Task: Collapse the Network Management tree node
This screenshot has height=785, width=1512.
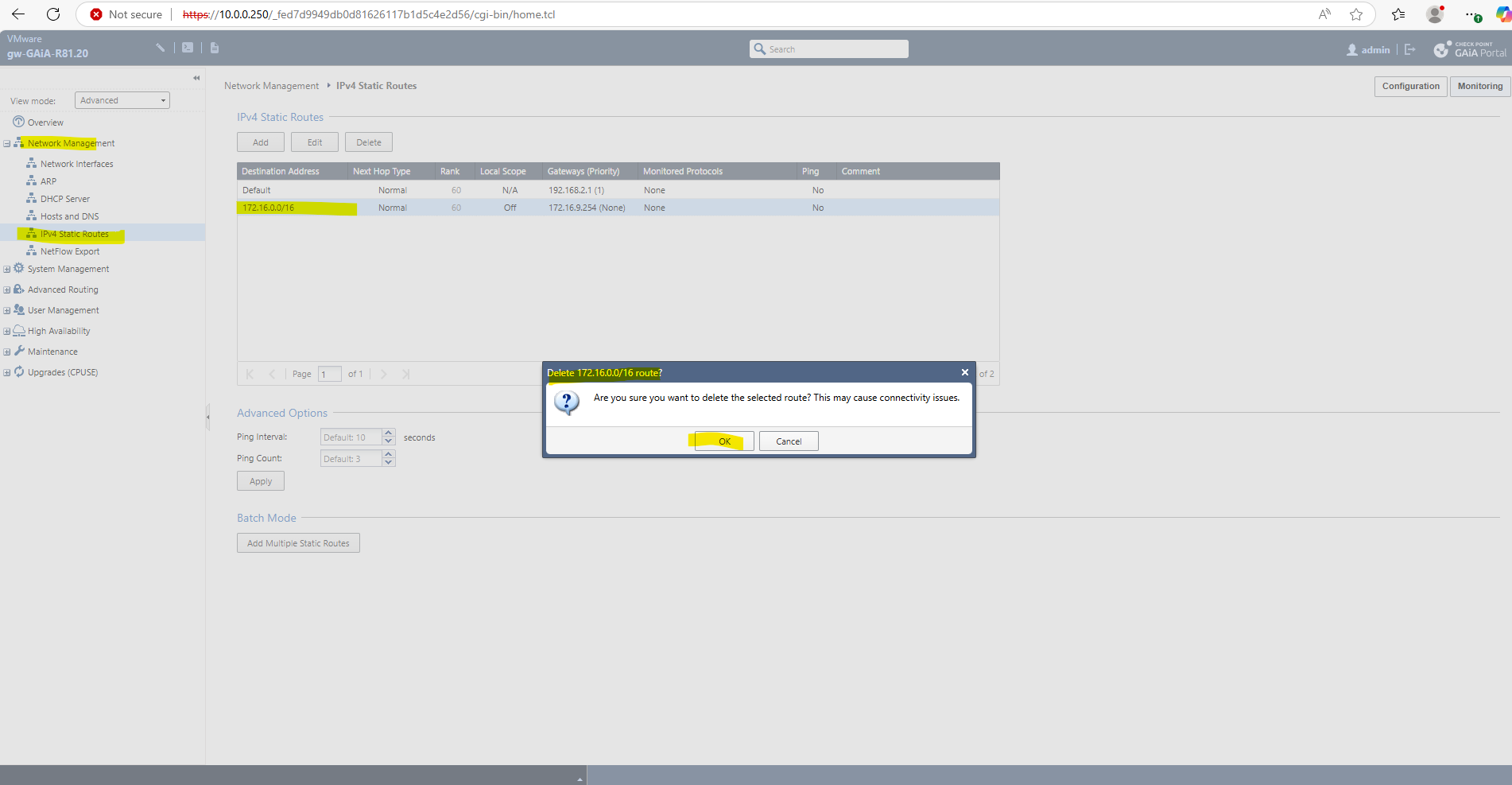Action: tap(7, 144)
